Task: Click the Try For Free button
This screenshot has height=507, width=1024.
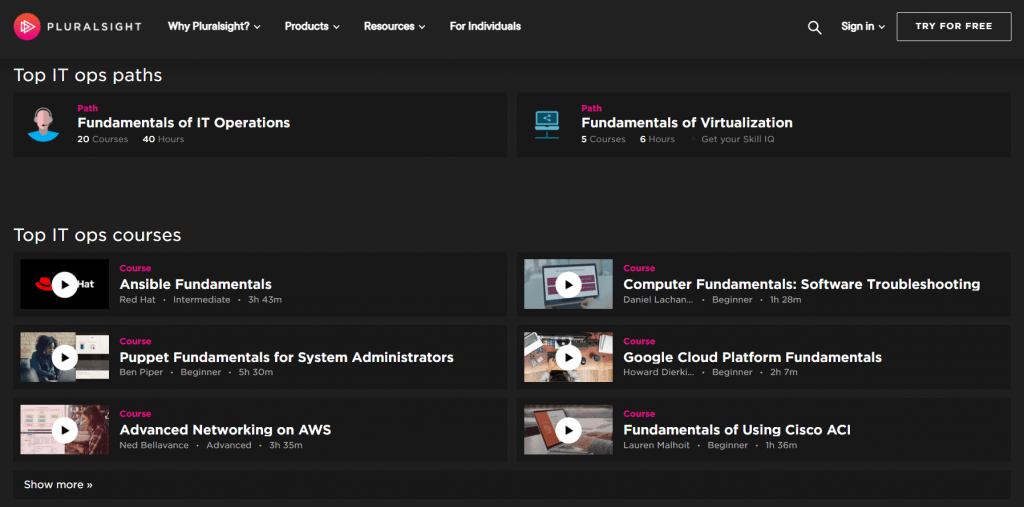Action: (x=953, y=26)
